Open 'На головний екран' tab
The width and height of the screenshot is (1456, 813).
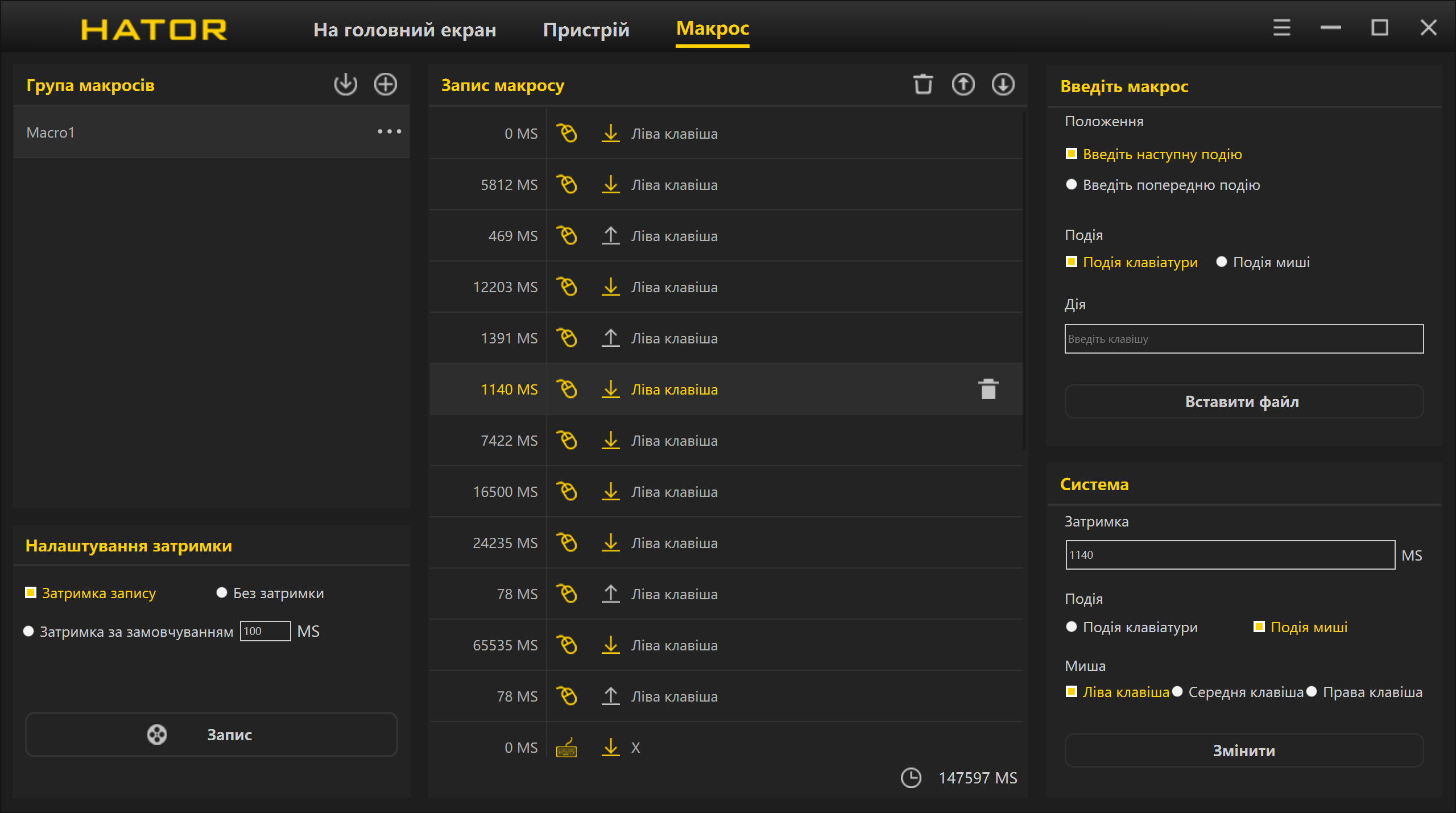coord(404,30)
